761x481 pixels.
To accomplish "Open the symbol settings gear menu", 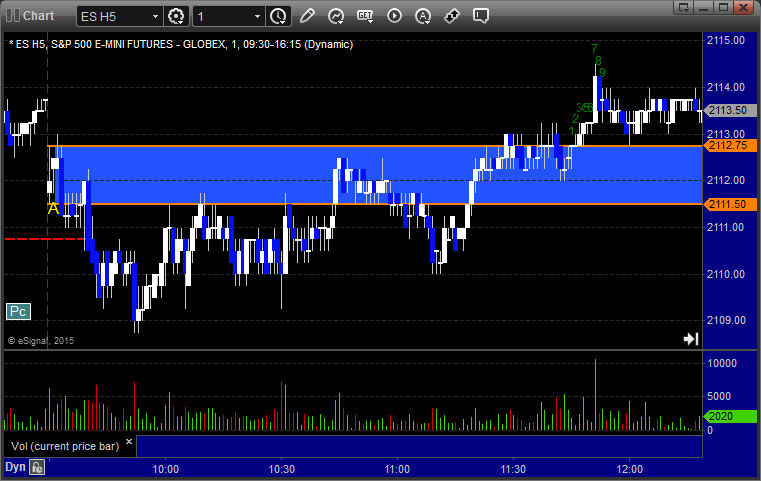I will click(175, 16).
